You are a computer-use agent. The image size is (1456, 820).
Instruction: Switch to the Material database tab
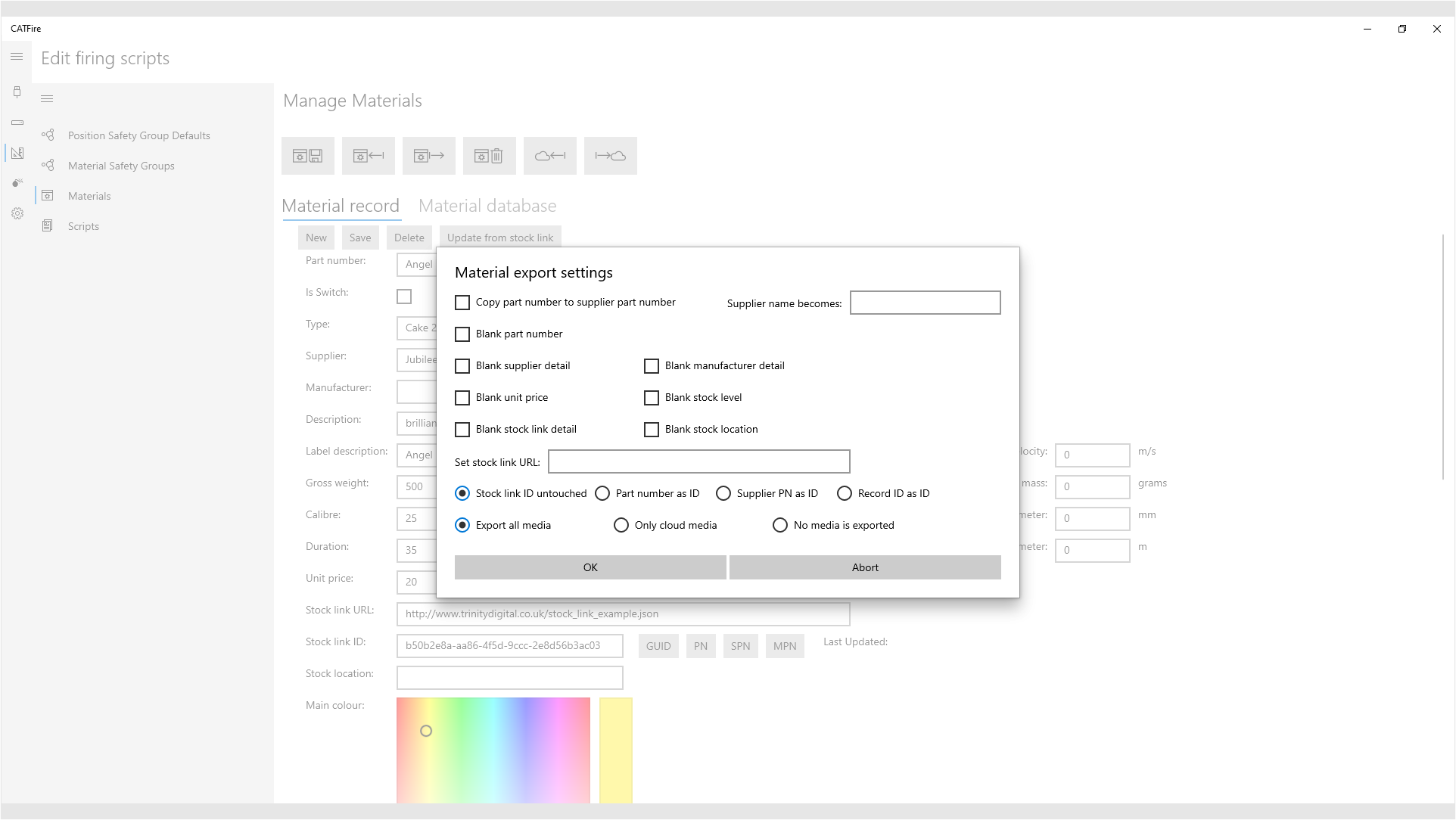(x=487, y=206)
